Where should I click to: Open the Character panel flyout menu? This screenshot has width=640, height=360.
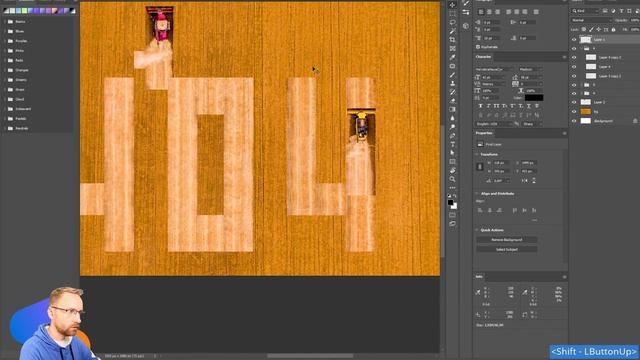[x=564, y=57]
